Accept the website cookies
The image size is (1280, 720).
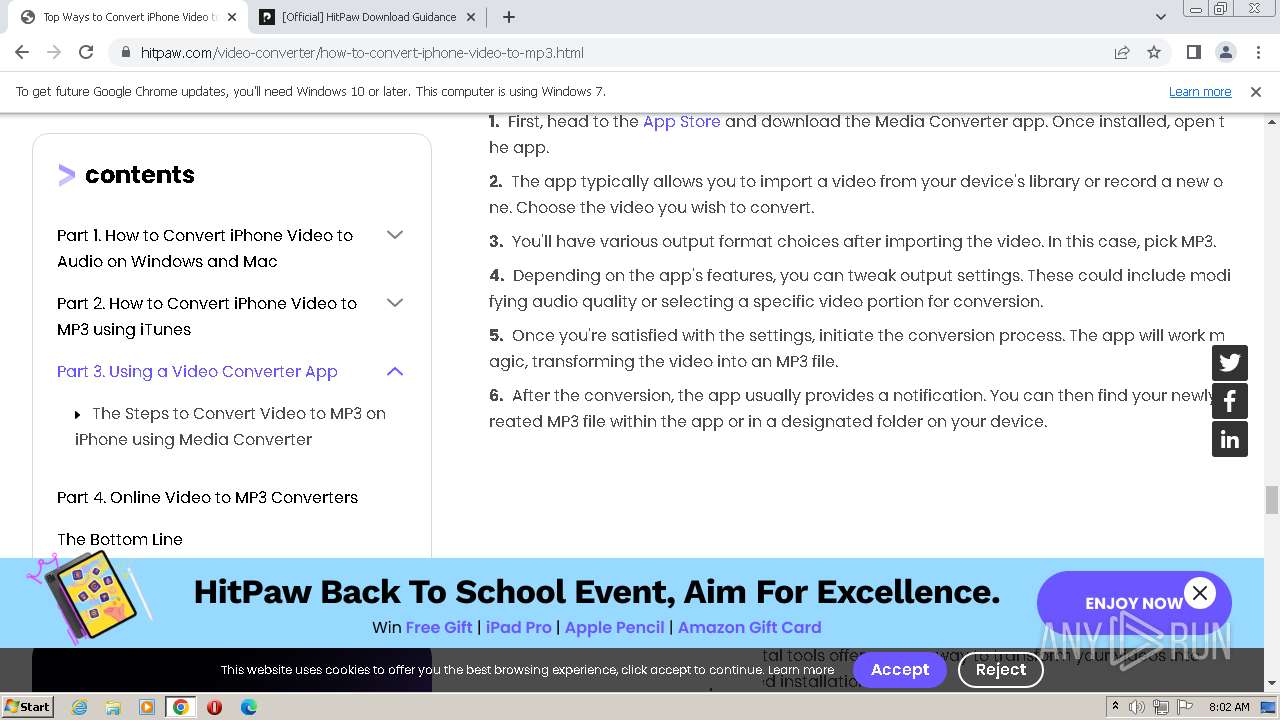tap(900, 670)
